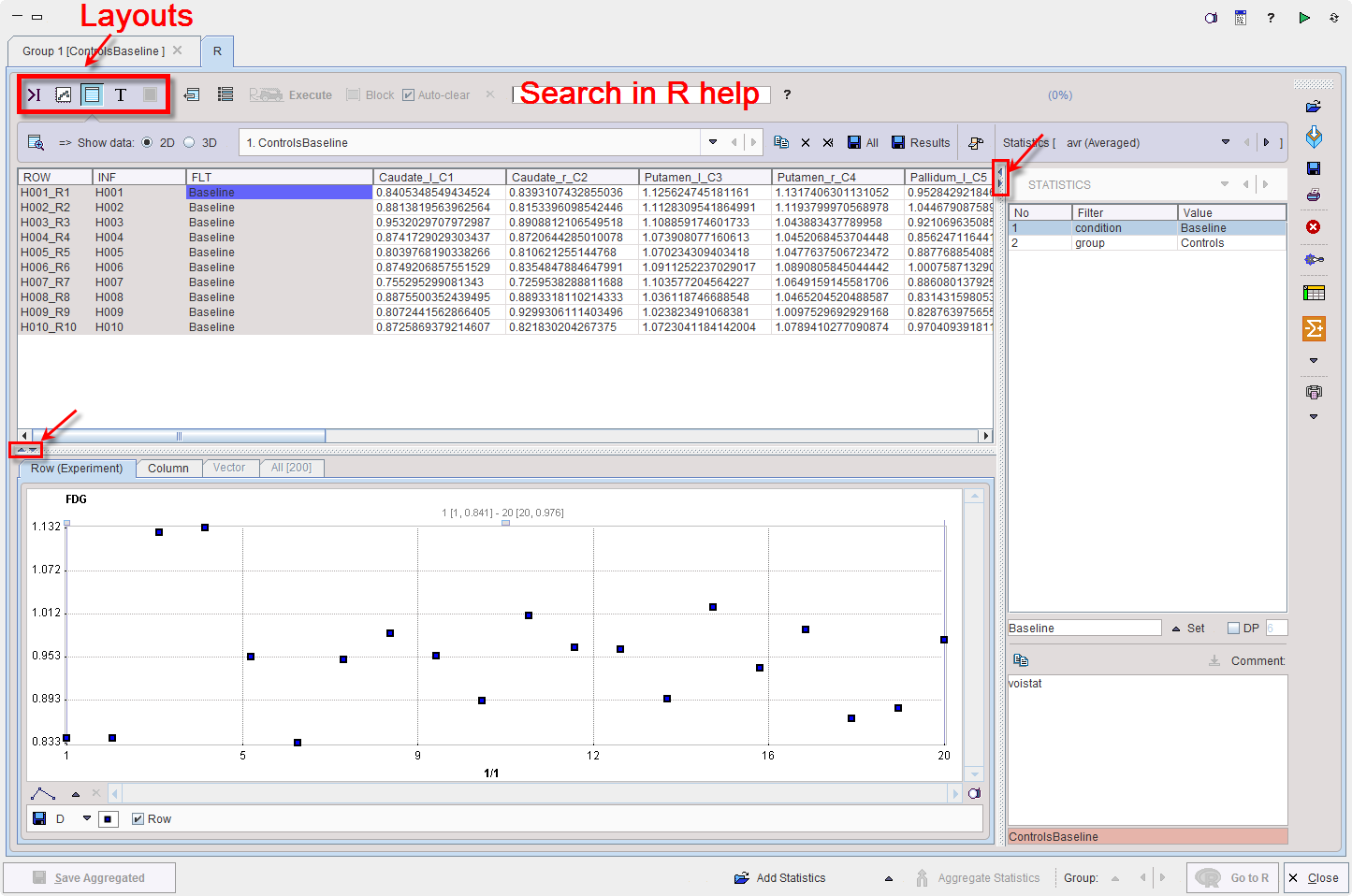The width and height of the screenshot is (1352, 896).
Task: Remove the current dataset with the X icon
Action: tap(806, 143)
